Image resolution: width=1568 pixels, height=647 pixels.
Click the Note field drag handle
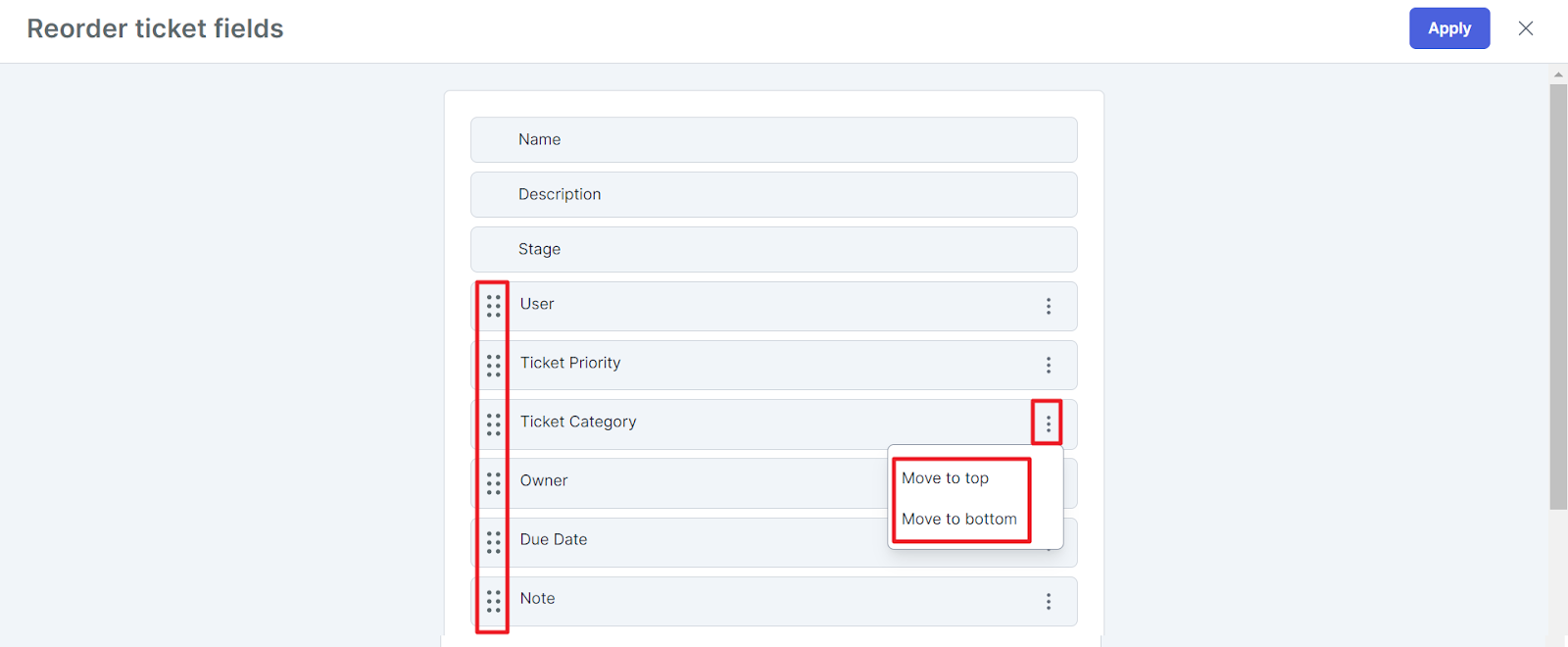tap(493, 601)
